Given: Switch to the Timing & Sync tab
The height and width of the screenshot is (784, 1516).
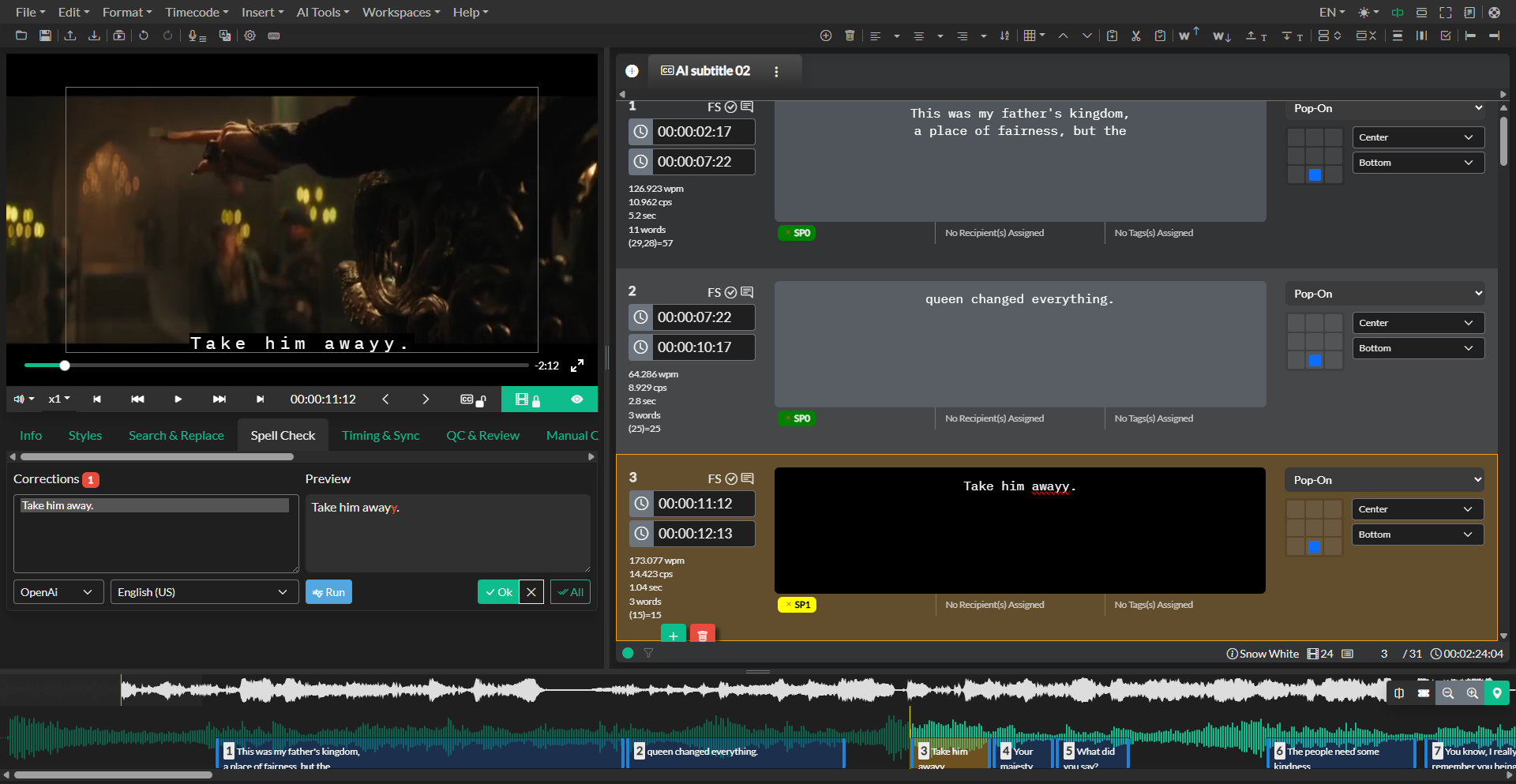Looking at the screenshot, I should (381, 435).
